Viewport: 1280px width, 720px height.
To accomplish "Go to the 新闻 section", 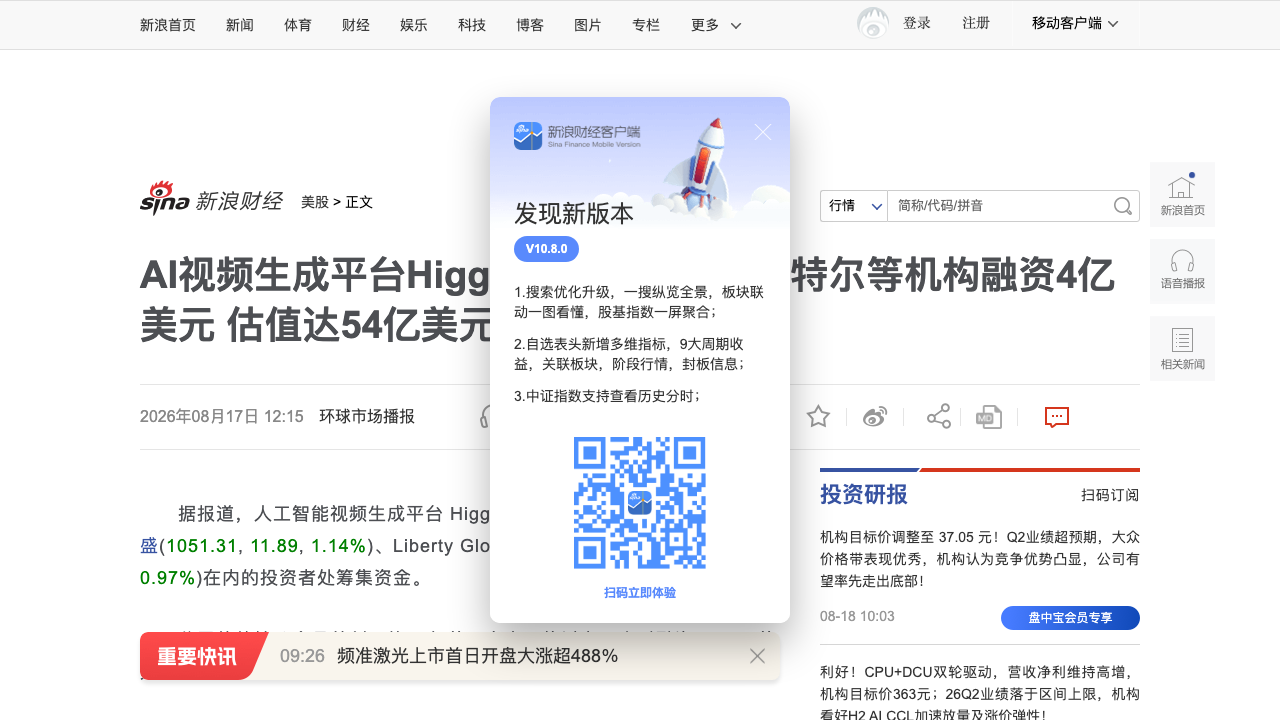I will (240, 25).
